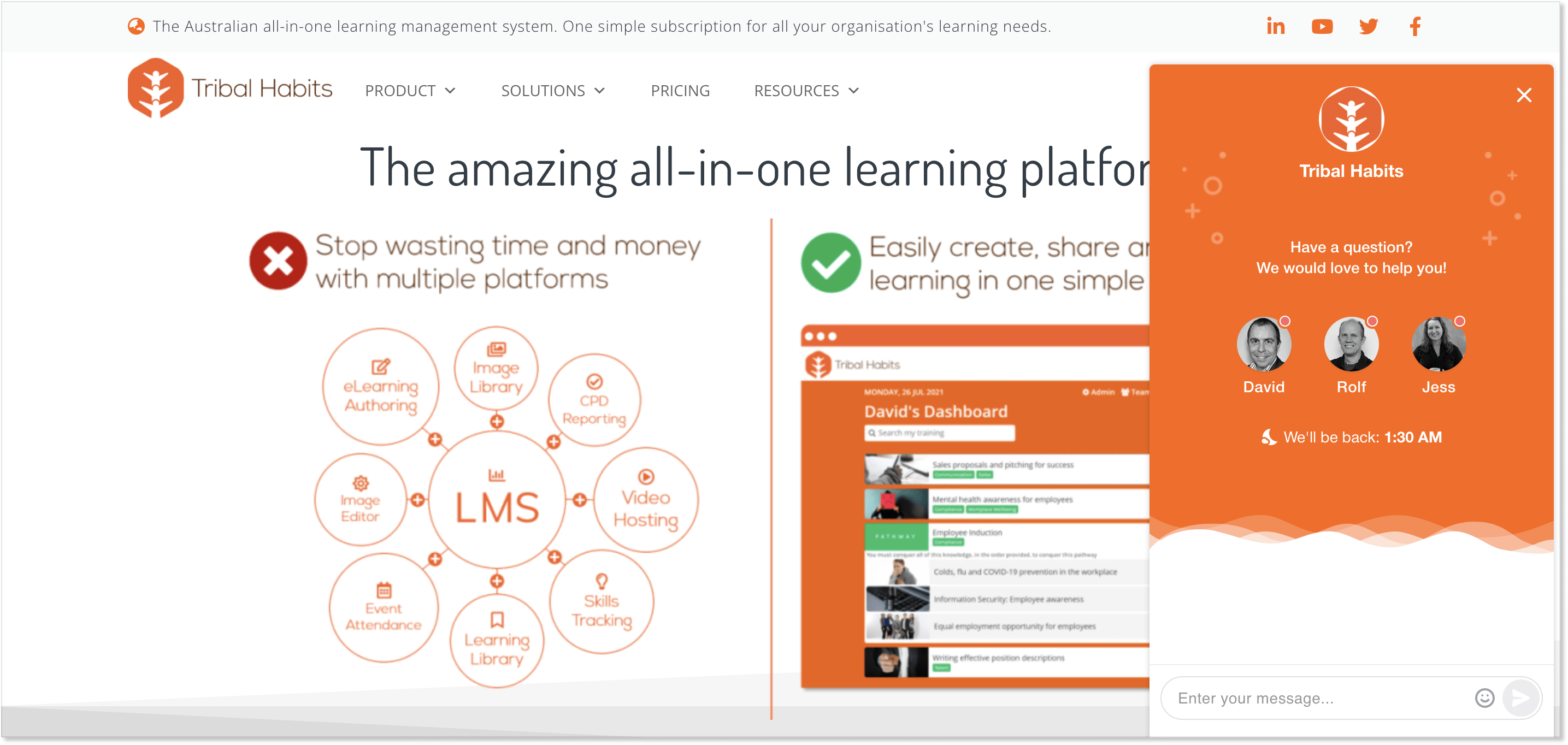Click the Tribal Habits chat logo
Viewport: 1568px width, 745px height.
[x=1351, y=119]
